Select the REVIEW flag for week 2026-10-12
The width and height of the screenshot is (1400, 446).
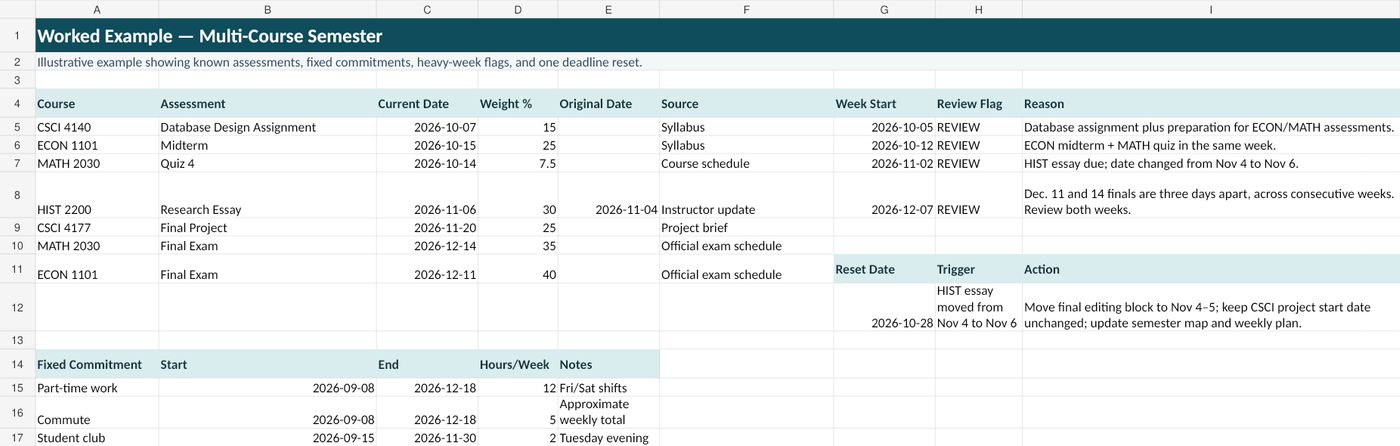978,145
